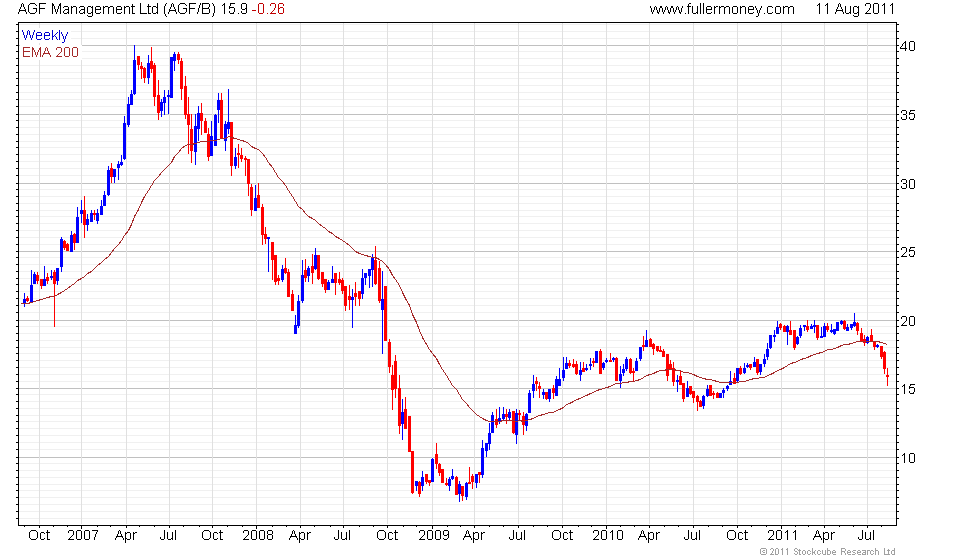Click the Stockcube Research Ltd copyright text

point(828,552)
